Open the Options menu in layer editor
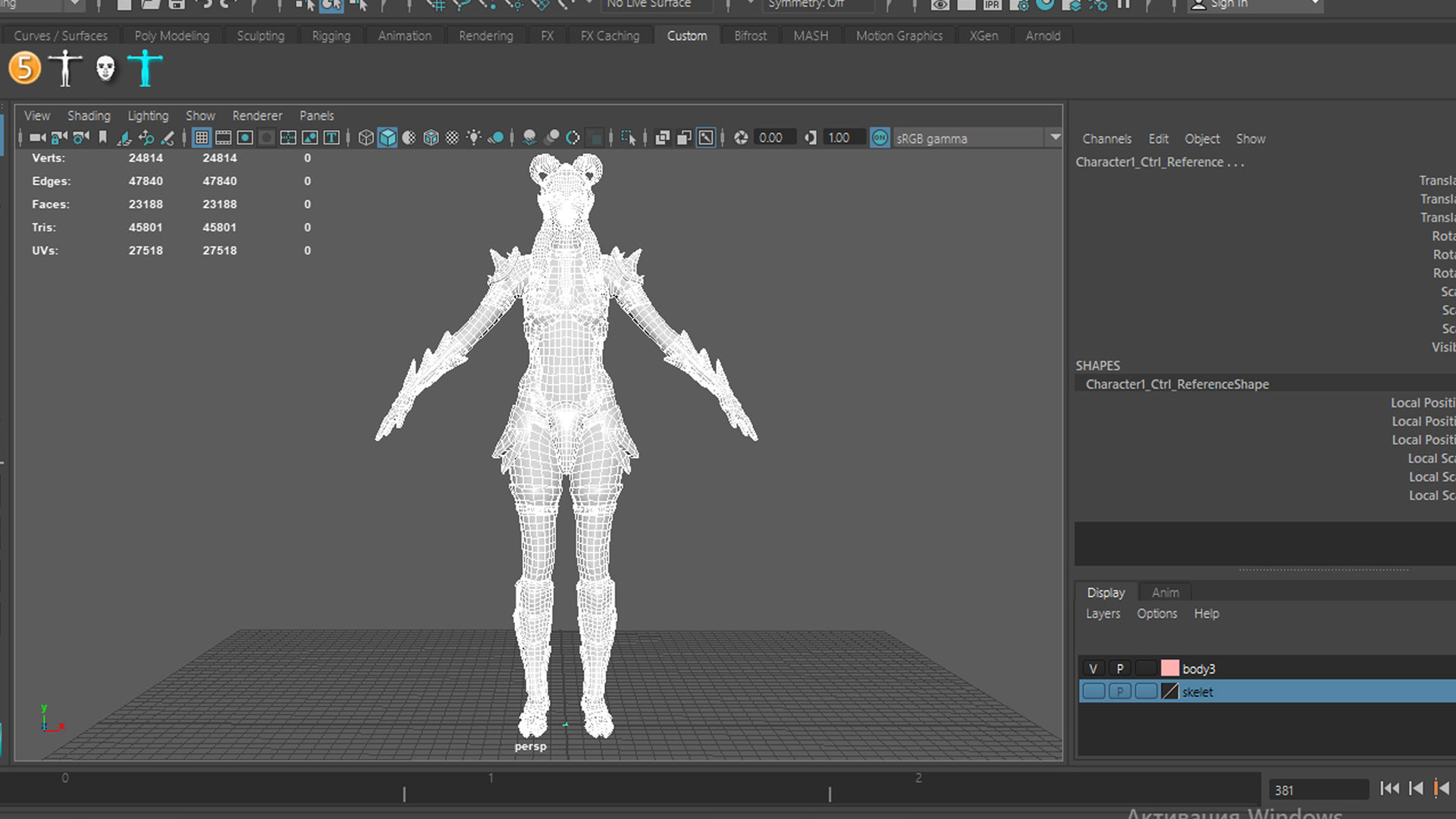 [x=1156, y=613]
